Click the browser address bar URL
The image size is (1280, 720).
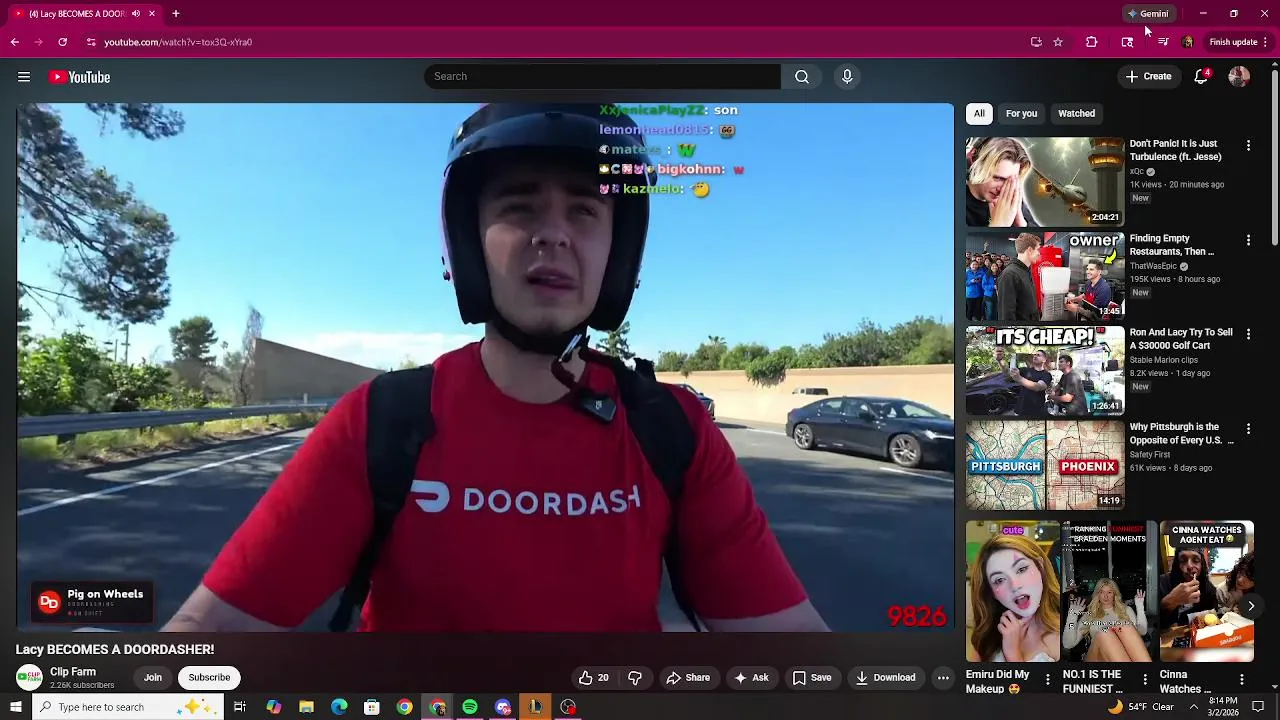point(178,42)
